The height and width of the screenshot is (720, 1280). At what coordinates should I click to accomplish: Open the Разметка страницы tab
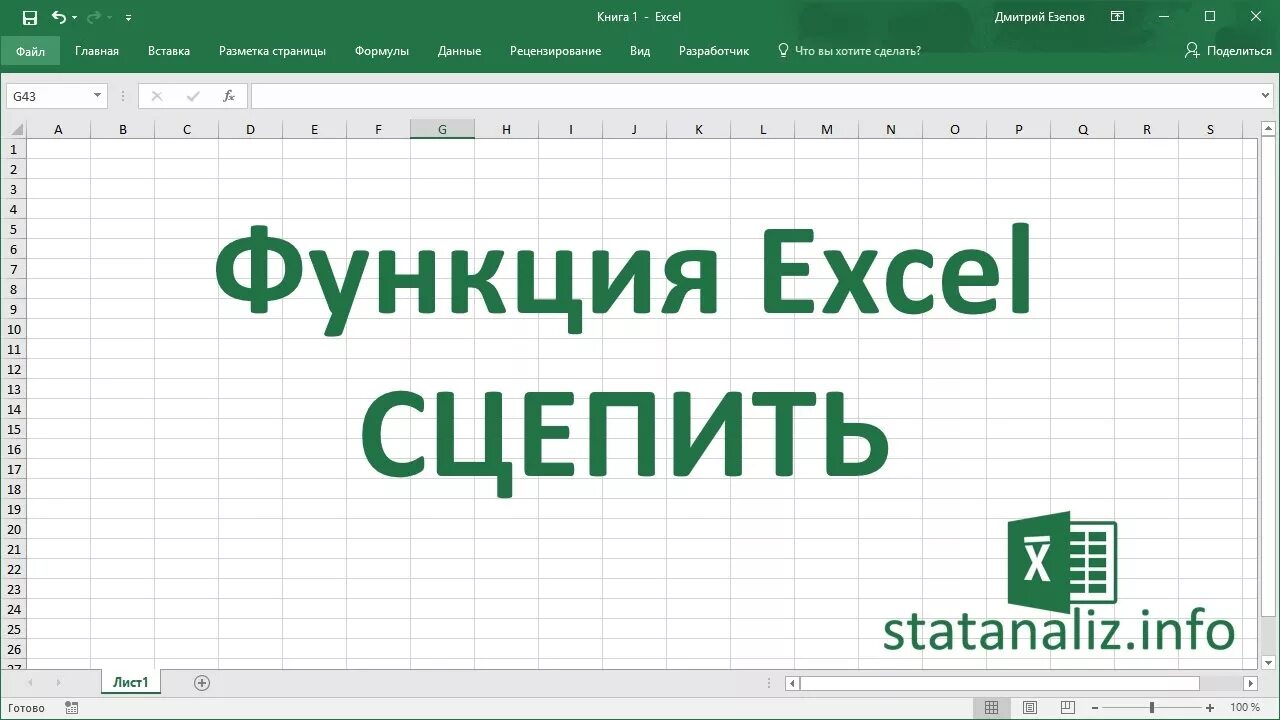[x=272, y=51]
